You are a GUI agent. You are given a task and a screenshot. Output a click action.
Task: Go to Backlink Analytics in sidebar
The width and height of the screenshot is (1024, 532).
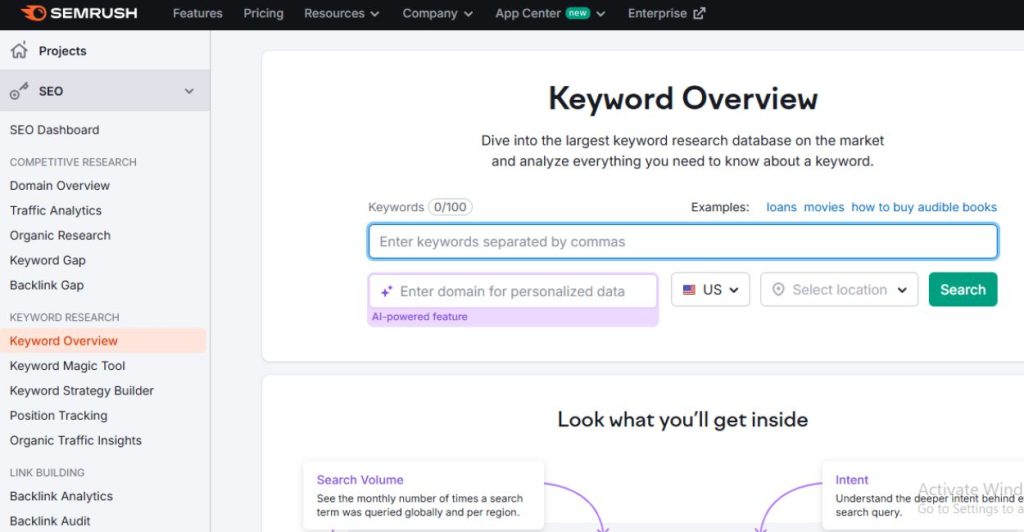point(61,496)
